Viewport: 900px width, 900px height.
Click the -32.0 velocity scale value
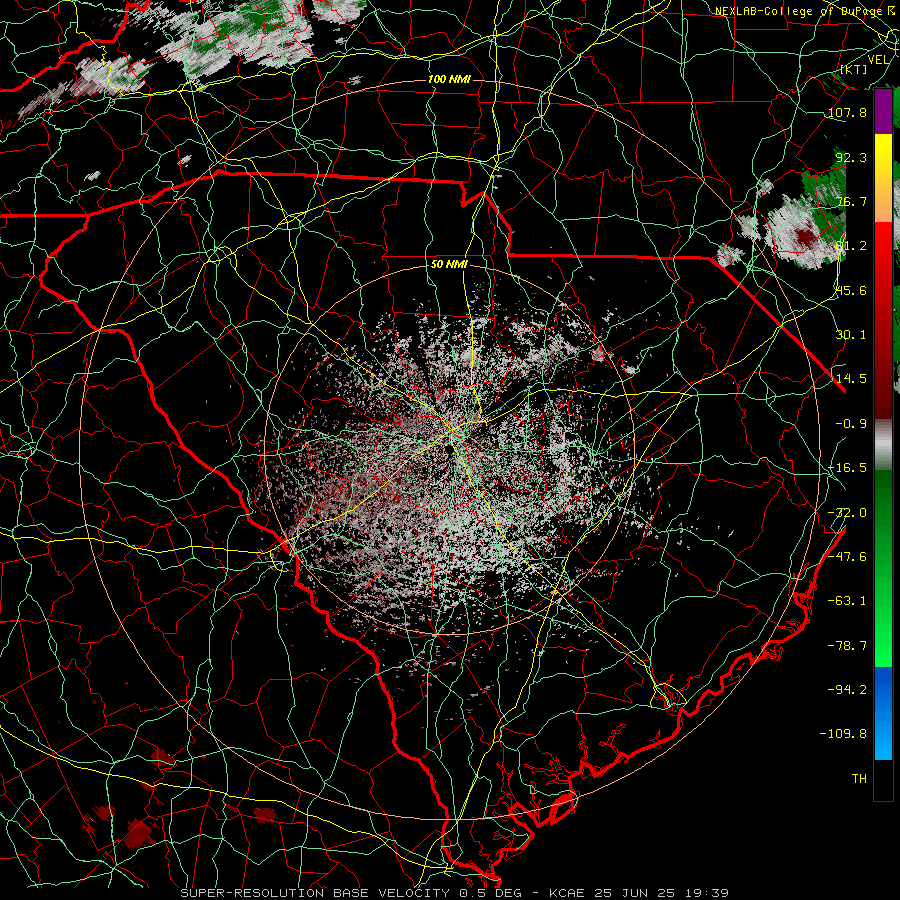pyautogui.click(x=847, y=513)
